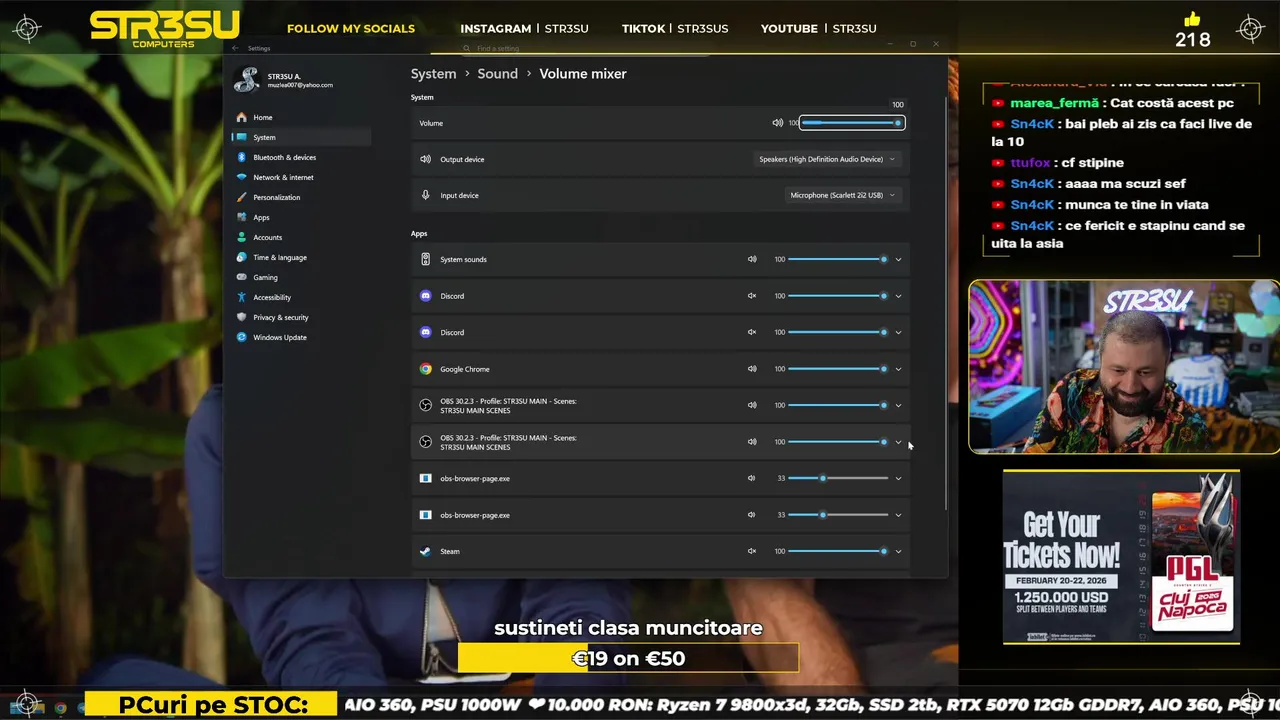Expand the Google Chrome row
1280x720 pixels.
[x=898, y=369]
